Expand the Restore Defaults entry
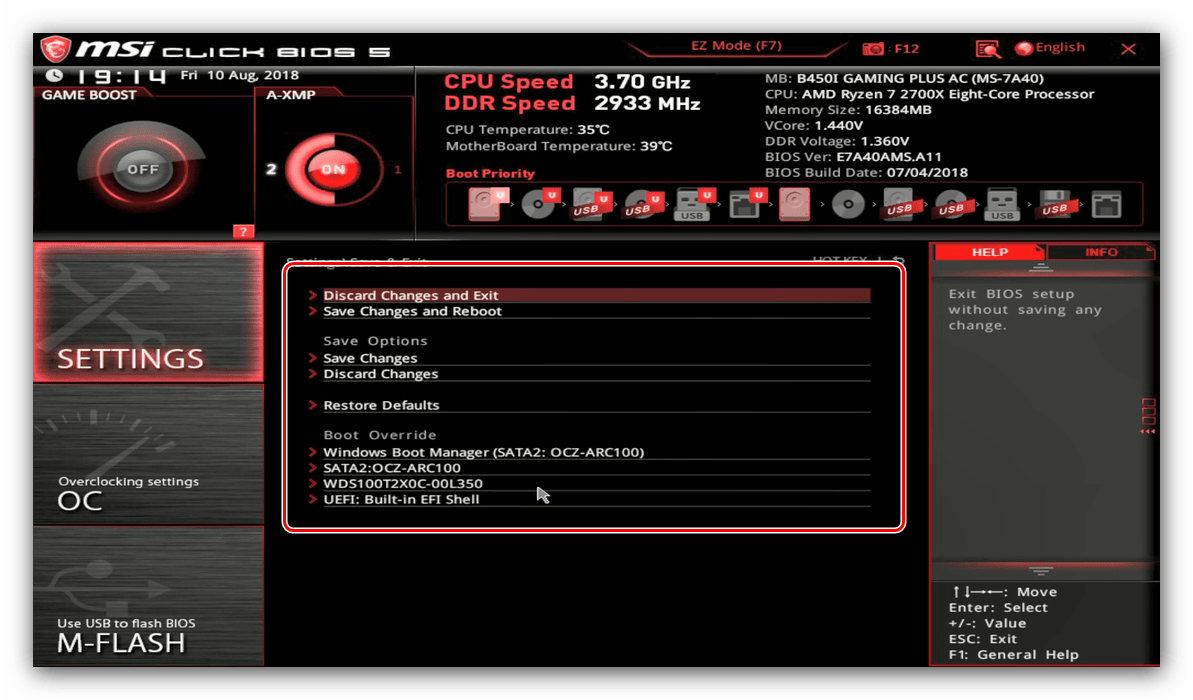Image resolution: width=1193 pixels, height=700 pixels. (x=381, y=405)
